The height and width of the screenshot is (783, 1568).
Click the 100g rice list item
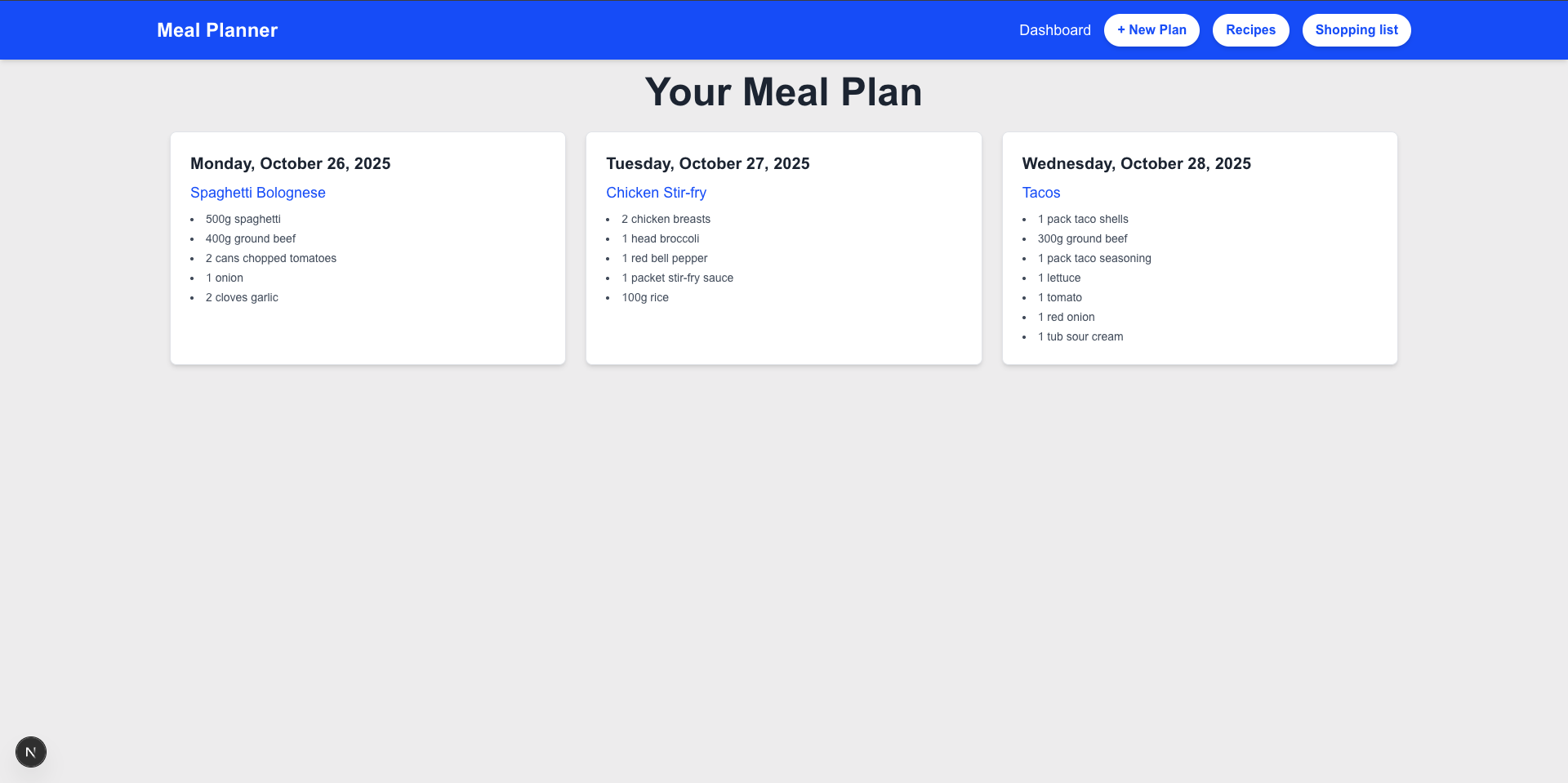644,297
